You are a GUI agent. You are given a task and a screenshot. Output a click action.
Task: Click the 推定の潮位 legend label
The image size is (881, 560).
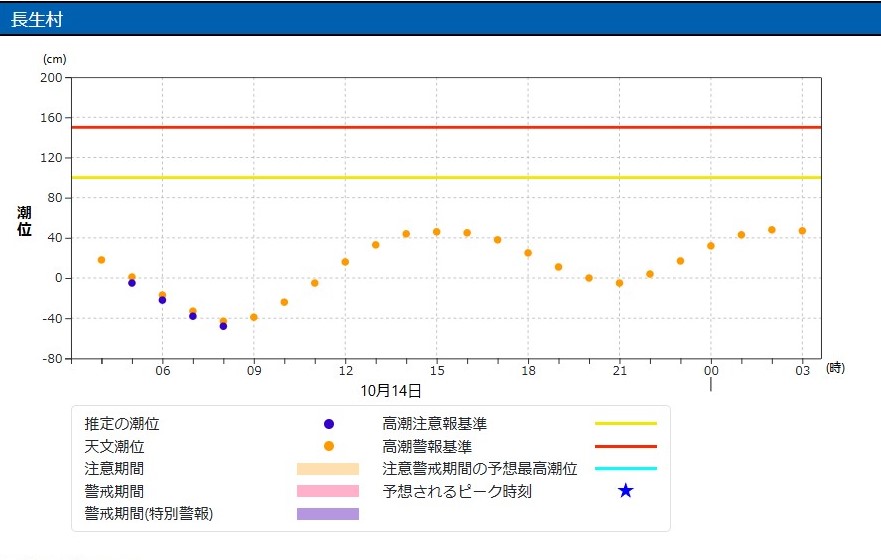tap(122, 424)
